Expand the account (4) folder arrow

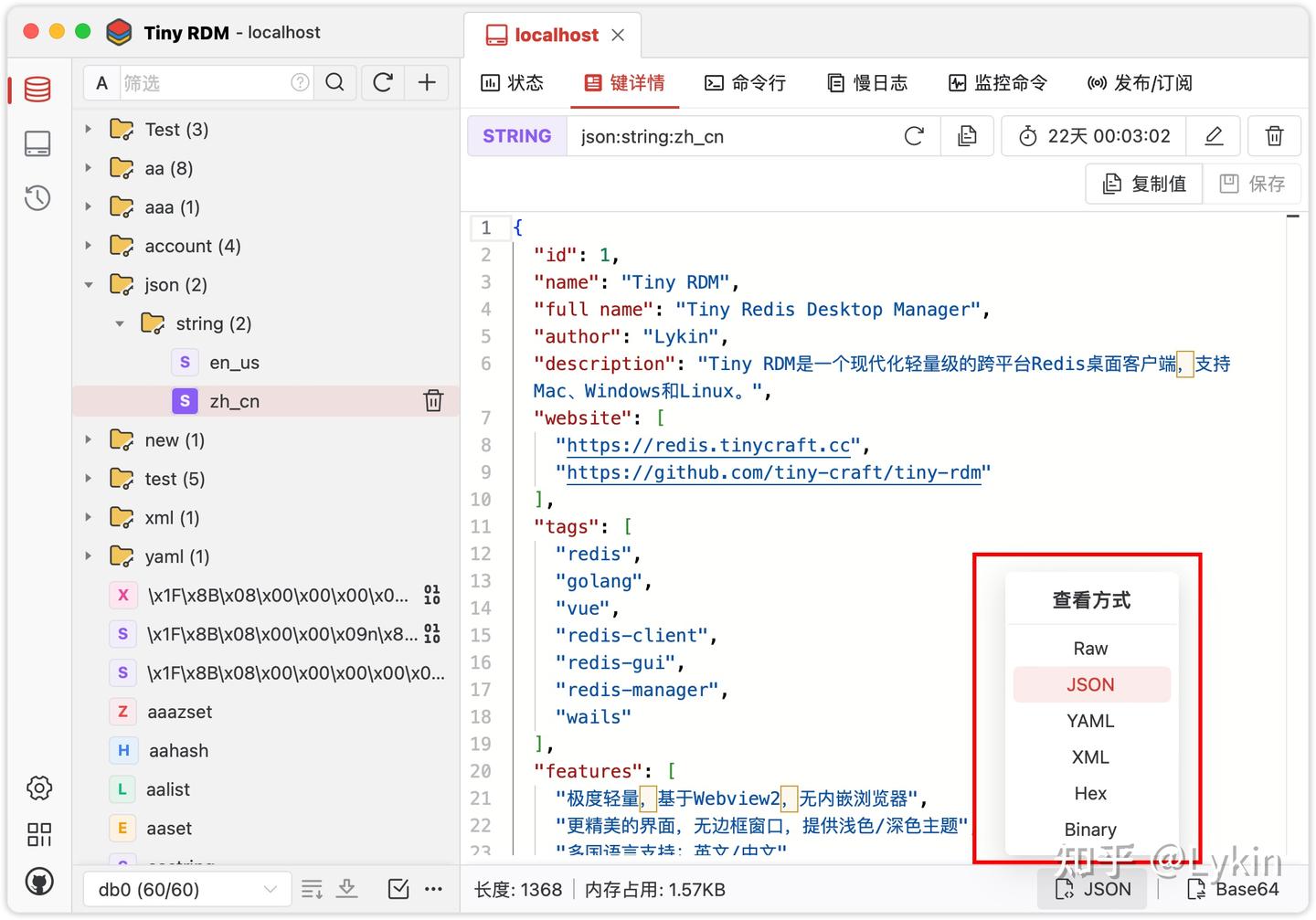(x=89, y=246)
